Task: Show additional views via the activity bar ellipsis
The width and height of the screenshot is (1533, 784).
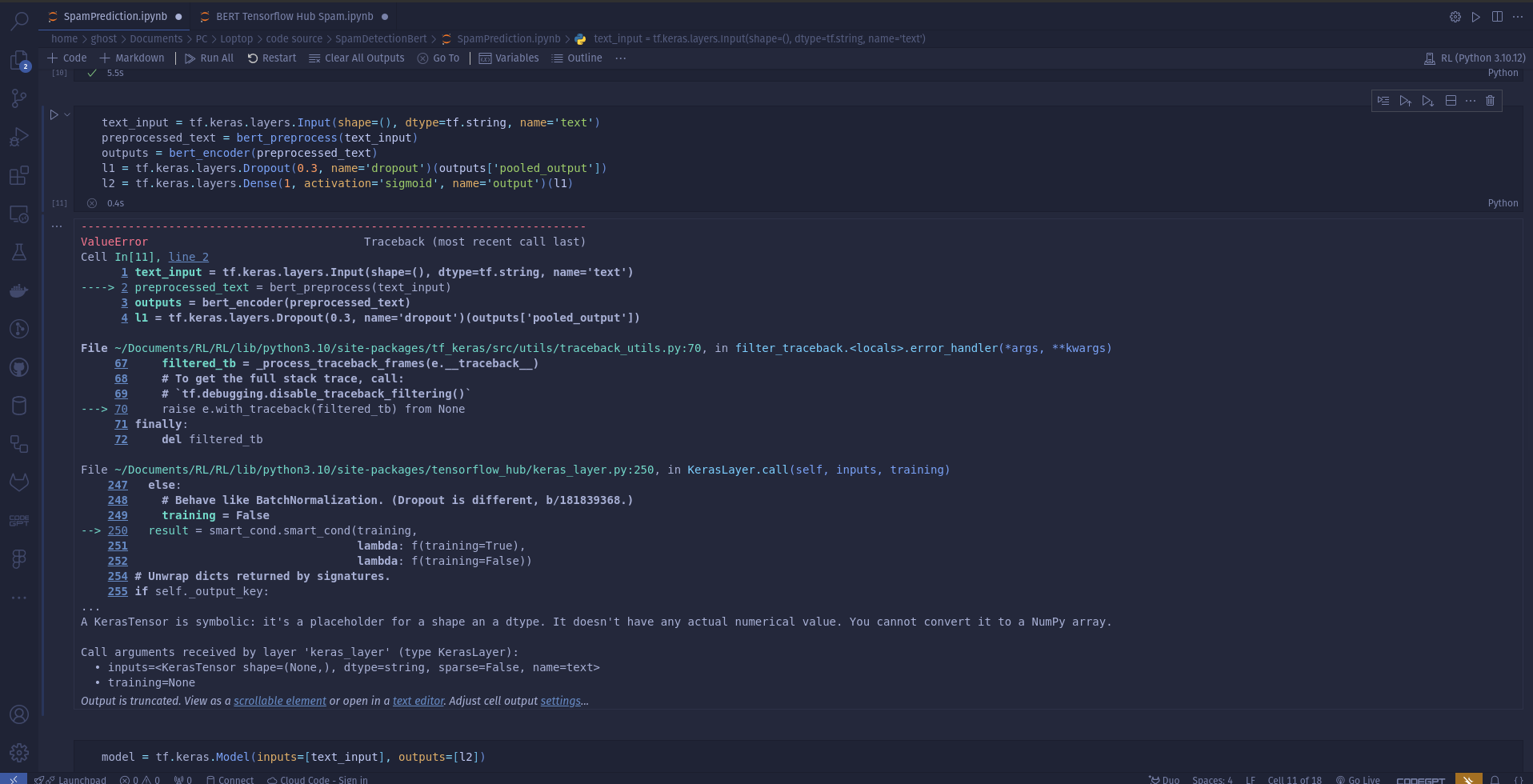Action: point(19,598)
